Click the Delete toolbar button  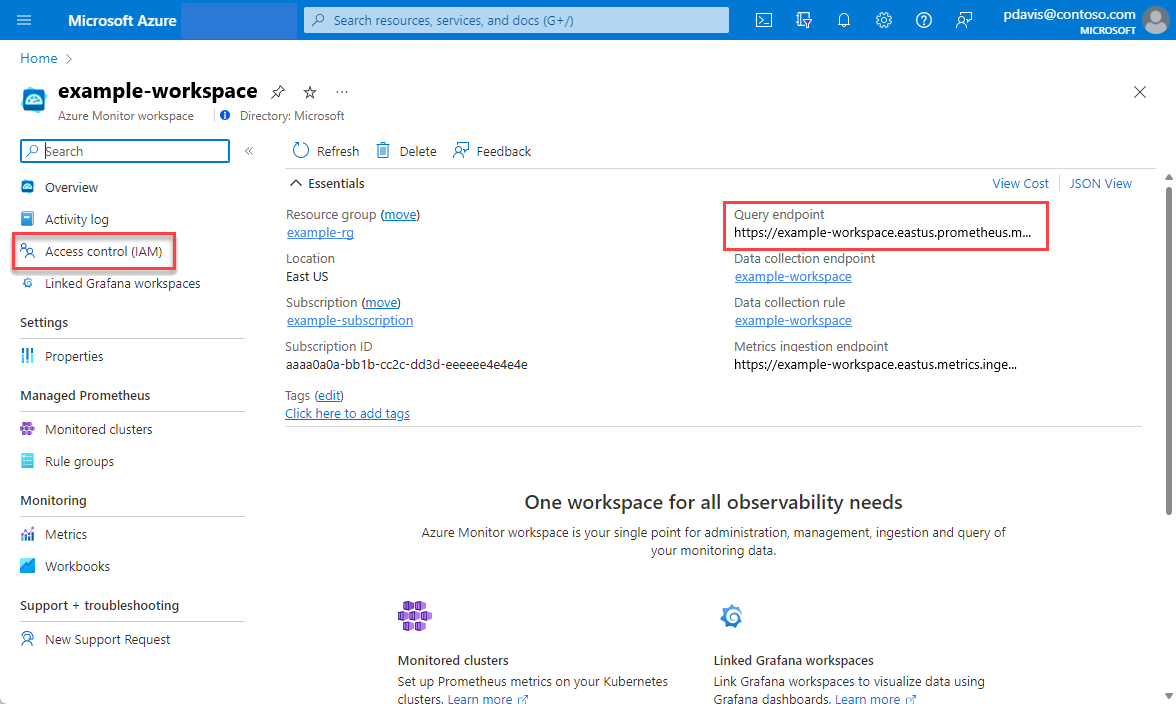406,151
